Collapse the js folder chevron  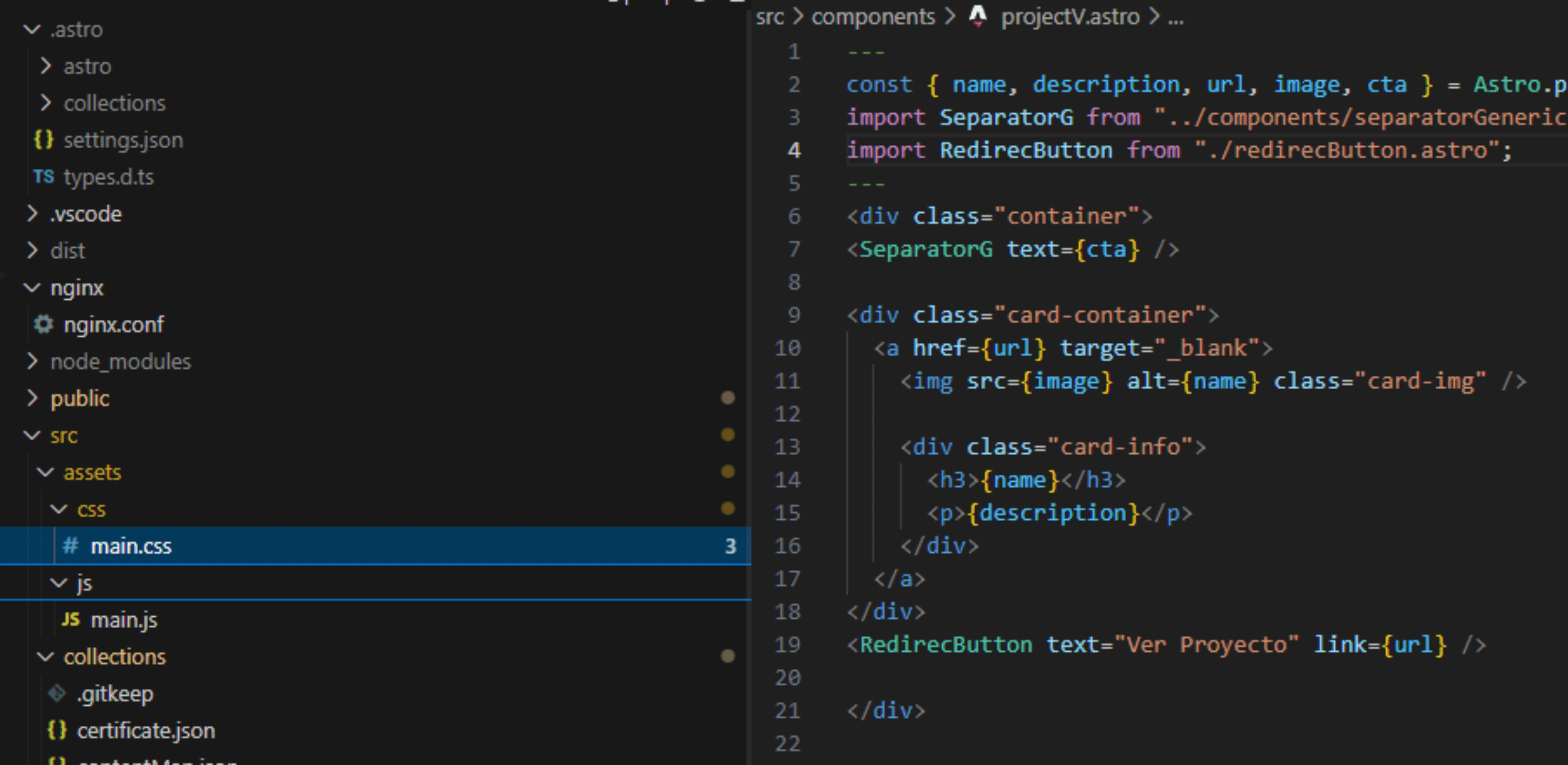coord(58,583)
